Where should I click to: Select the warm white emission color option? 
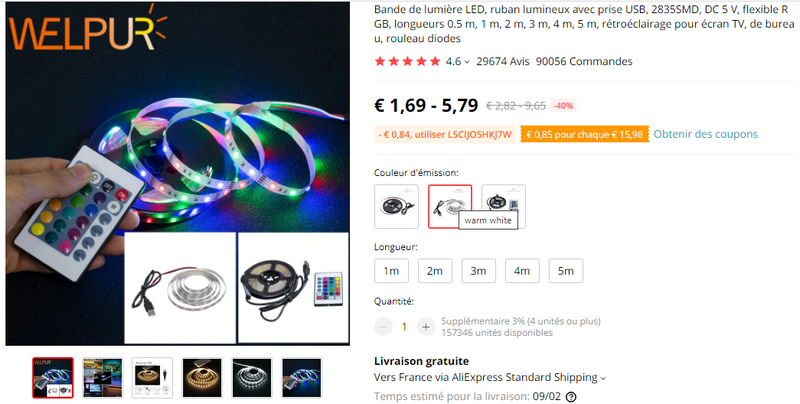tap(450, 207)
